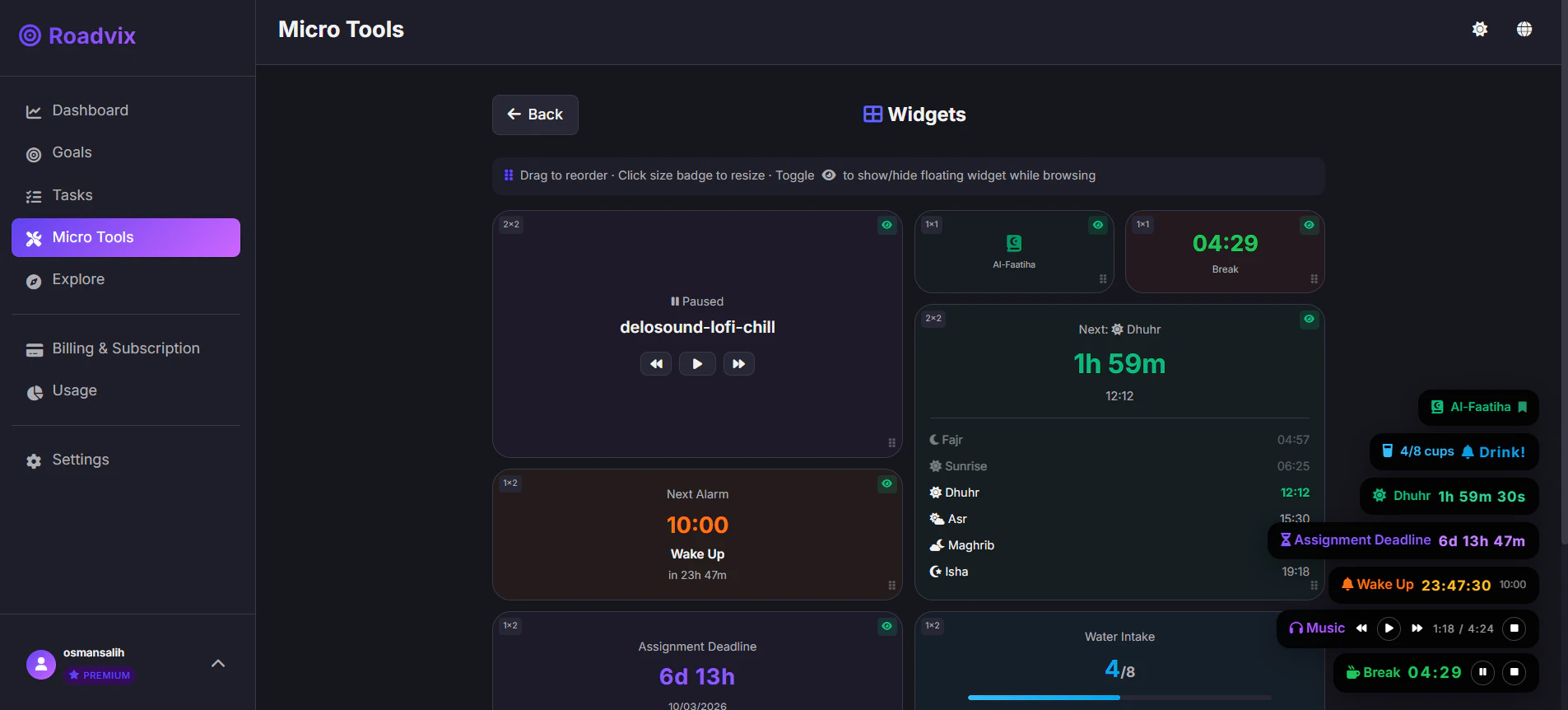Select the Sunrise row

1119,466
